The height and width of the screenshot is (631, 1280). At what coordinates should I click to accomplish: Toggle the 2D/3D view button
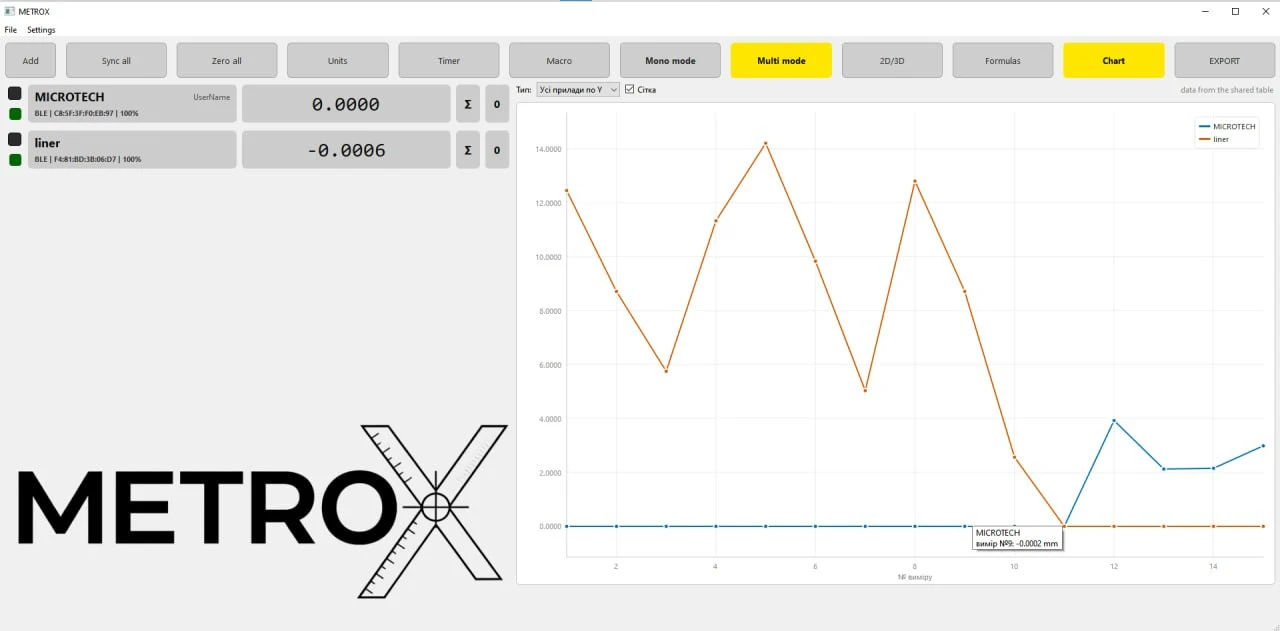[892, 61]
